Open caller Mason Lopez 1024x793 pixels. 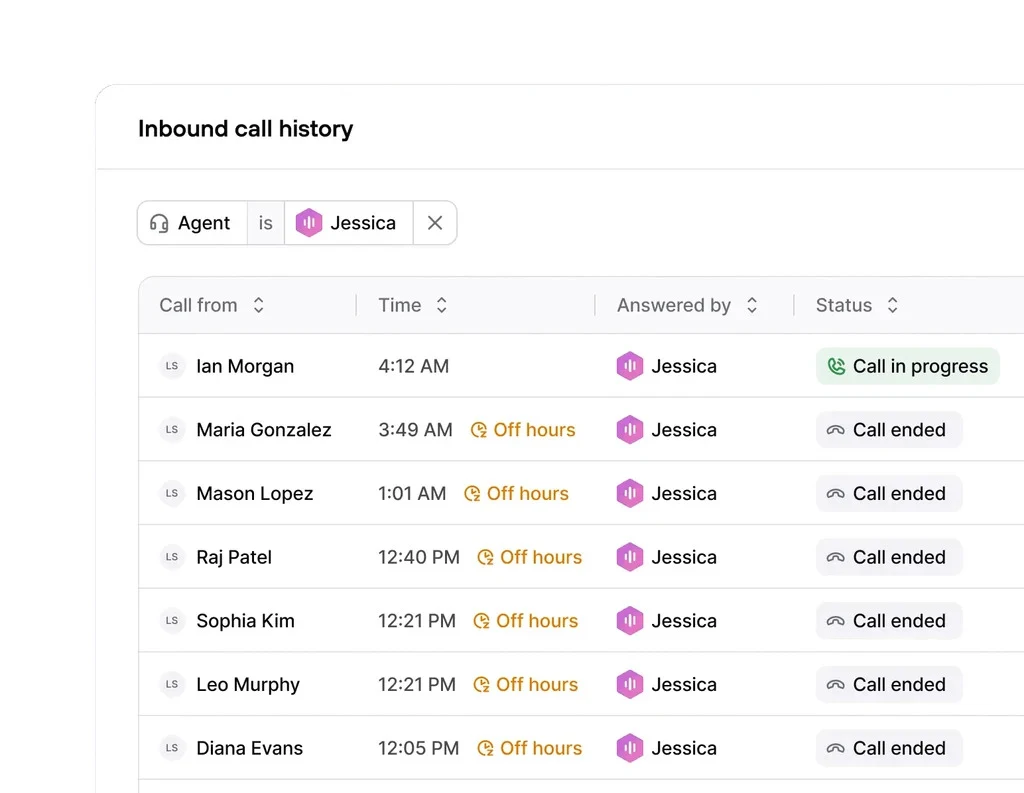click(x=255, y=494)
